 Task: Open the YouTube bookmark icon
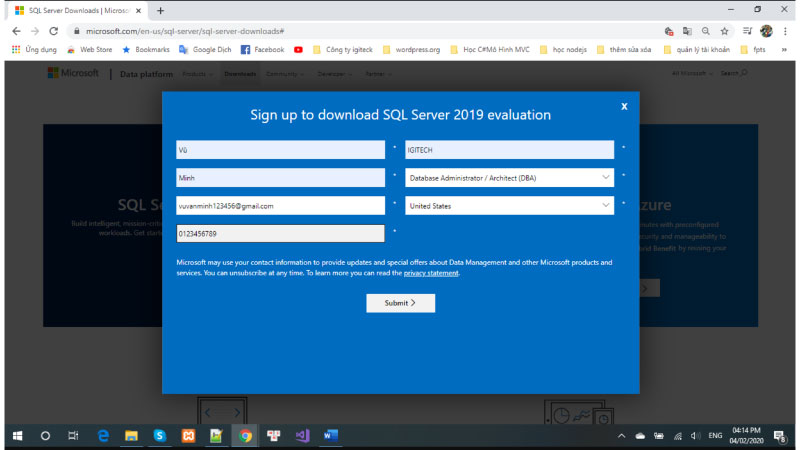click(x=298, y=49)
